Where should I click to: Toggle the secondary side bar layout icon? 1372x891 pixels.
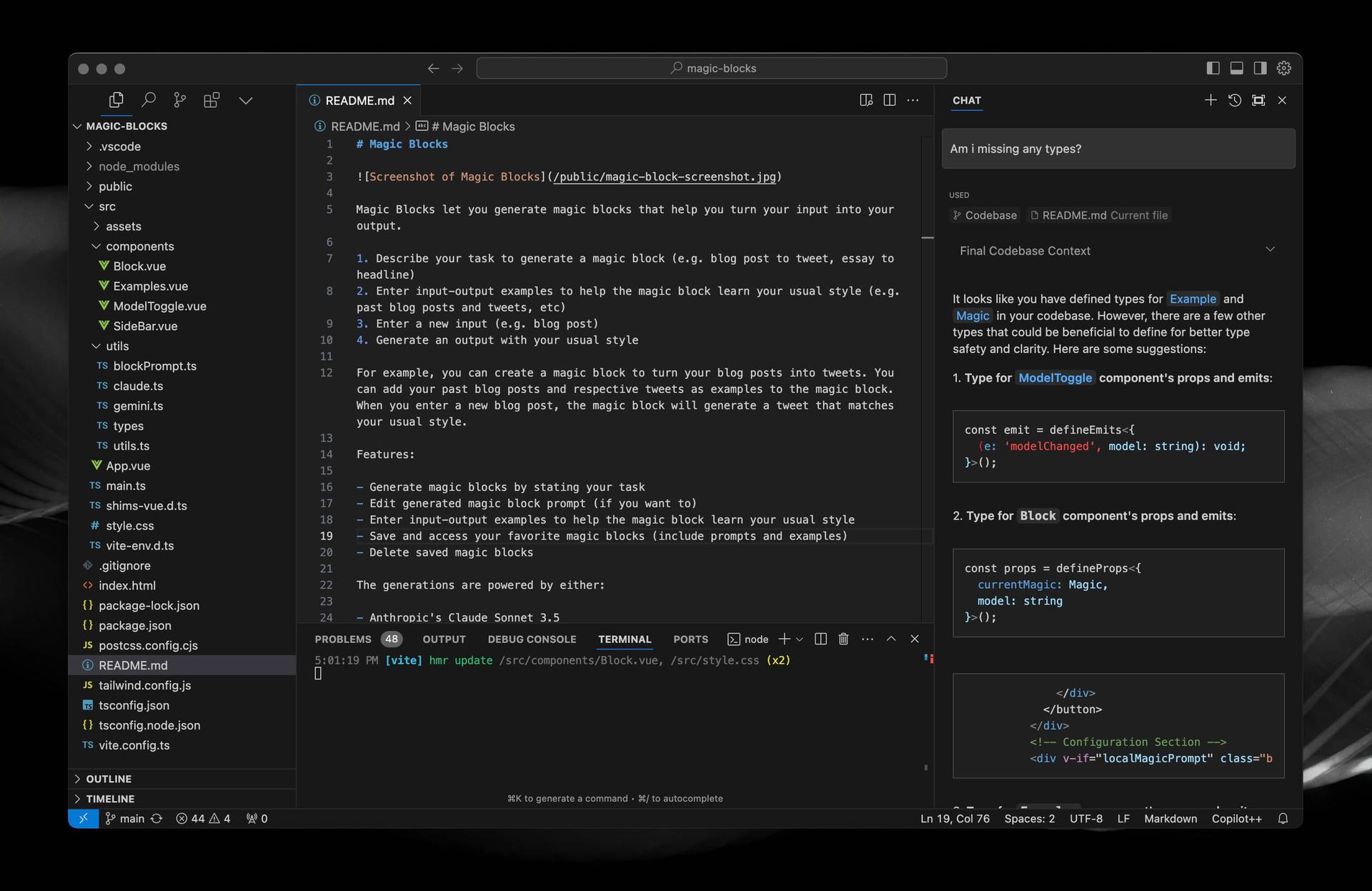[1260, 68]
